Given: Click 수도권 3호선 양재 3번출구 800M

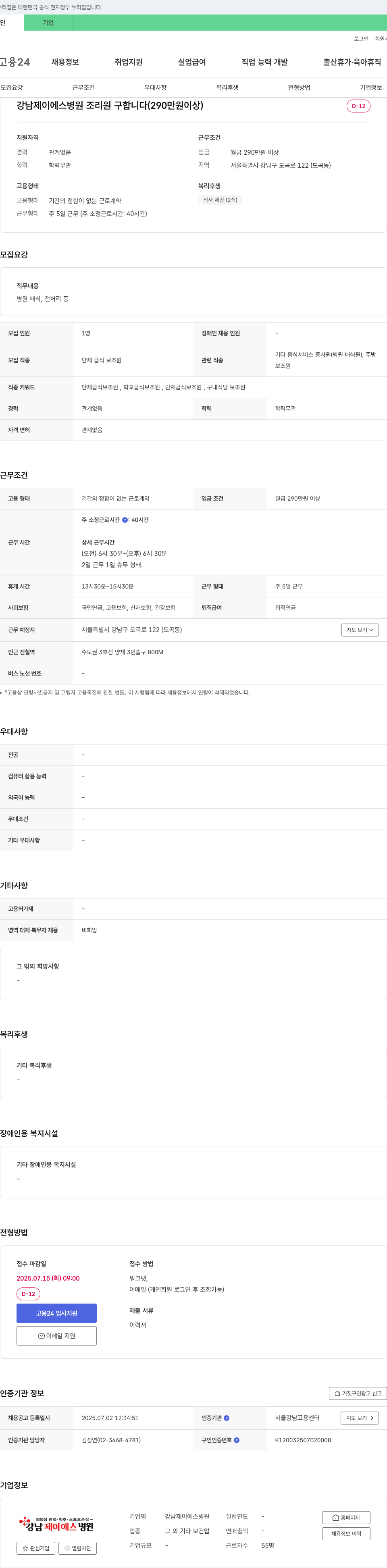Looking at the screenshot, I should tap(122, 652).
